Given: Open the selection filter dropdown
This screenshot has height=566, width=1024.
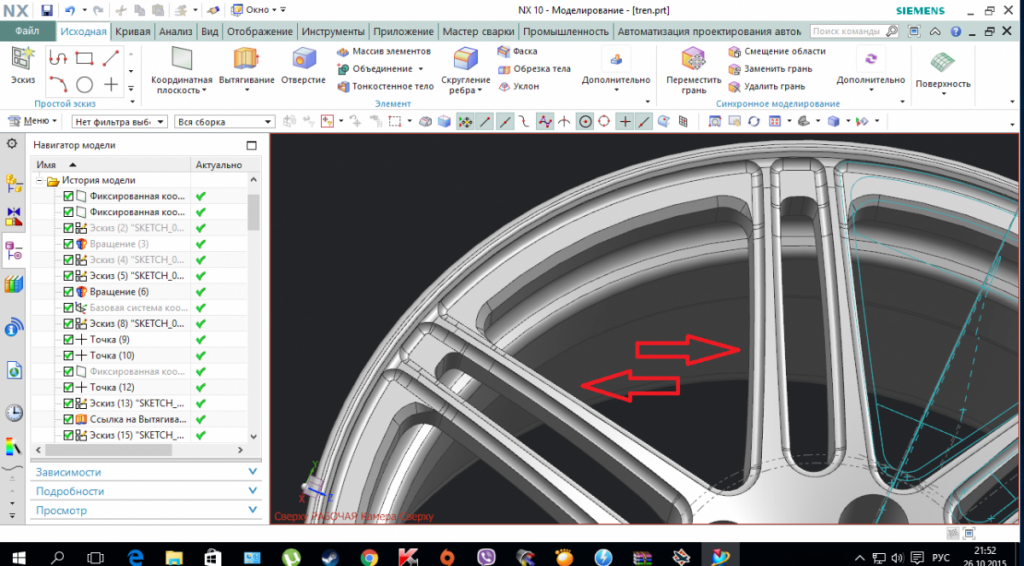Looking at the screenshot, I should [x=120, y=121].
